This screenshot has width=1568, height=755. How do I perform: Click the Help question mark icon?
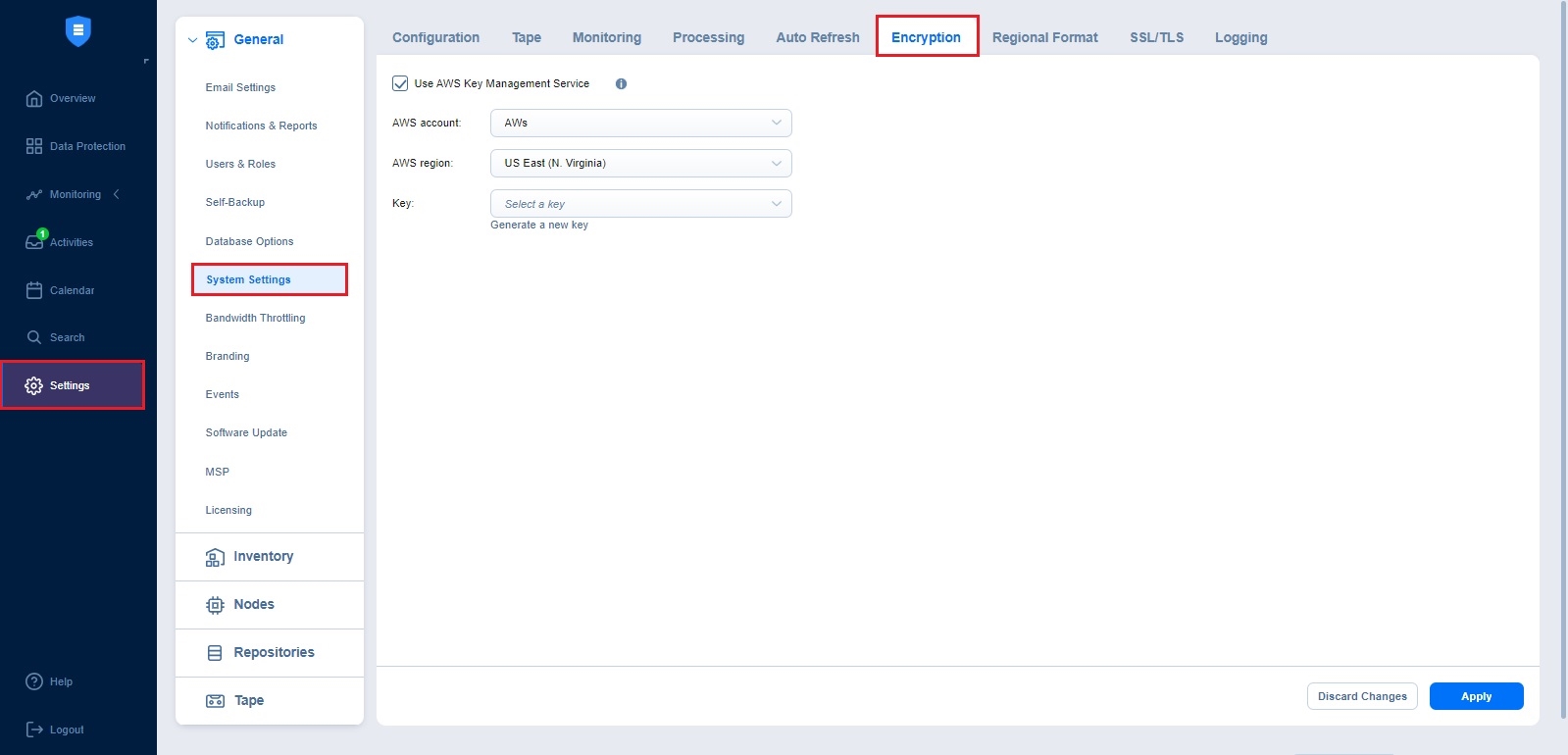click(x=34, y=681)
